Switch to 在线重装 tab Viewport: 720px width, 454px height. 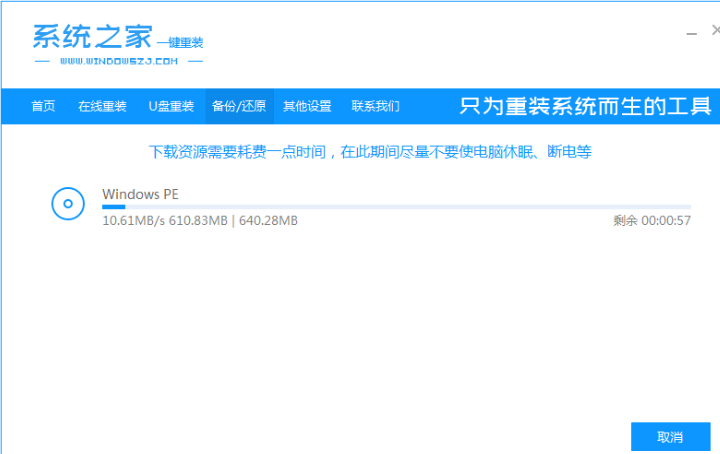click(102, 106)
